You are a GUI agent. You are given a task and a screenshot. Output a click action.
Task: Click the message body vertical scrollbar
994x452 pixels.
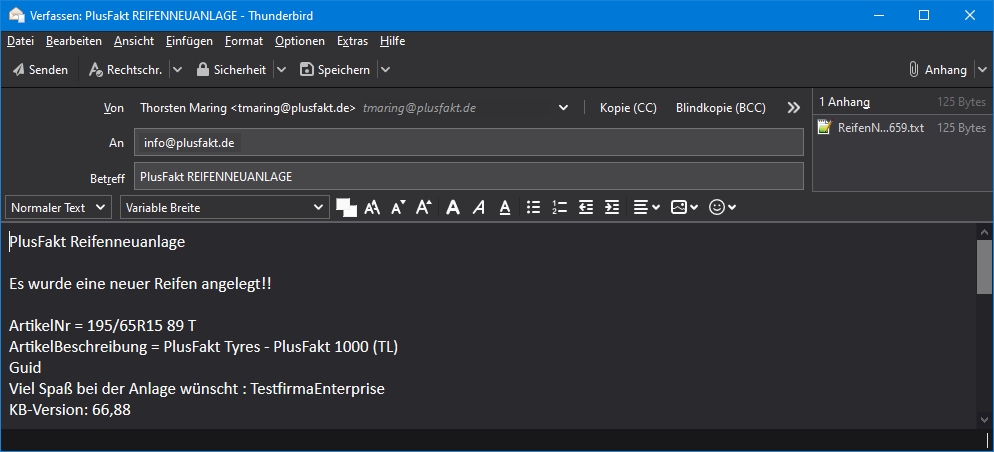pyautogui.click(x=984, y=267)
